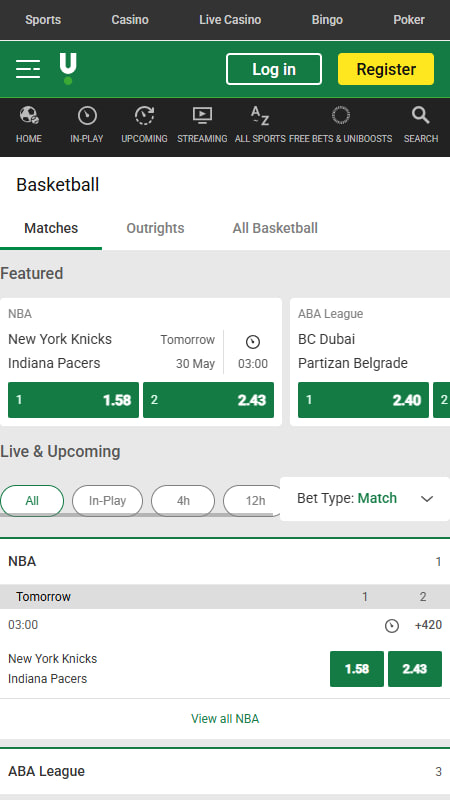Select the In-Play filter pill
Viewport: 450px width, 800px height.
[x=107, y=501]
